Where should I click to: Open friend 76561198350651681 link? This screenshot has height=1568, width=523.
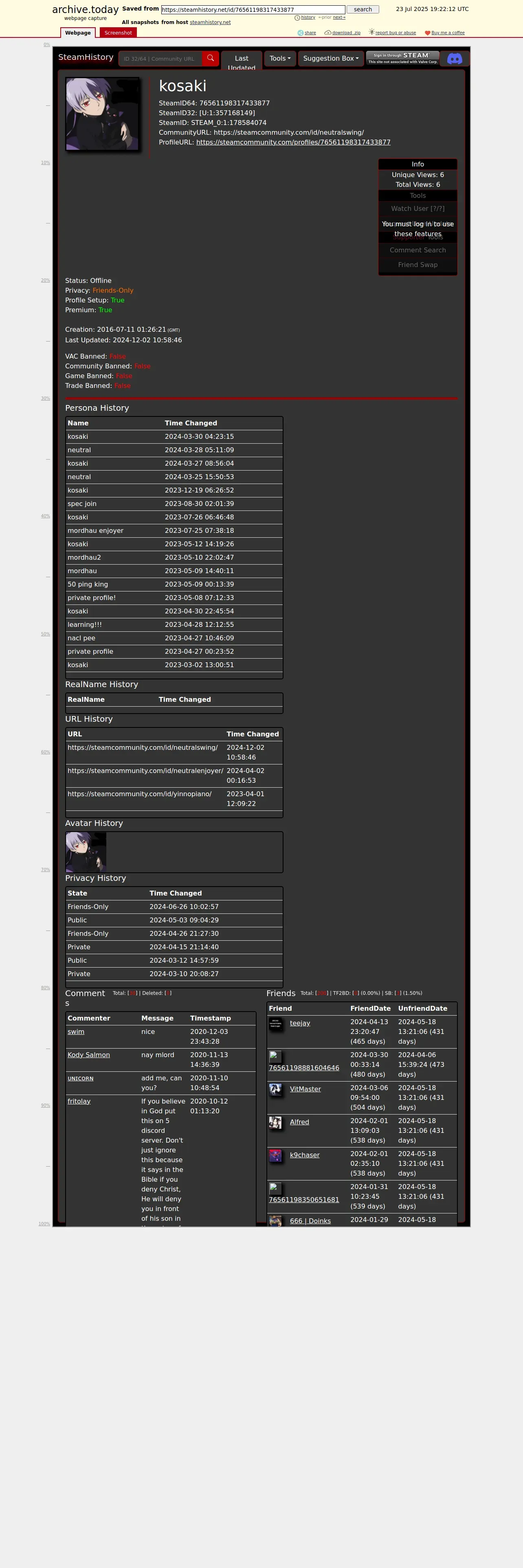(304, 1200)
